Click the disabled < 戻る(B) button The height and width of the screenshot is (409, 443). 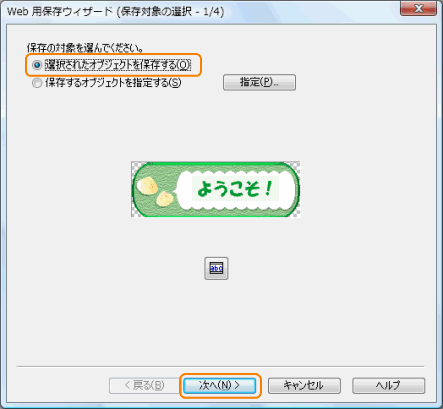[145, 386]
